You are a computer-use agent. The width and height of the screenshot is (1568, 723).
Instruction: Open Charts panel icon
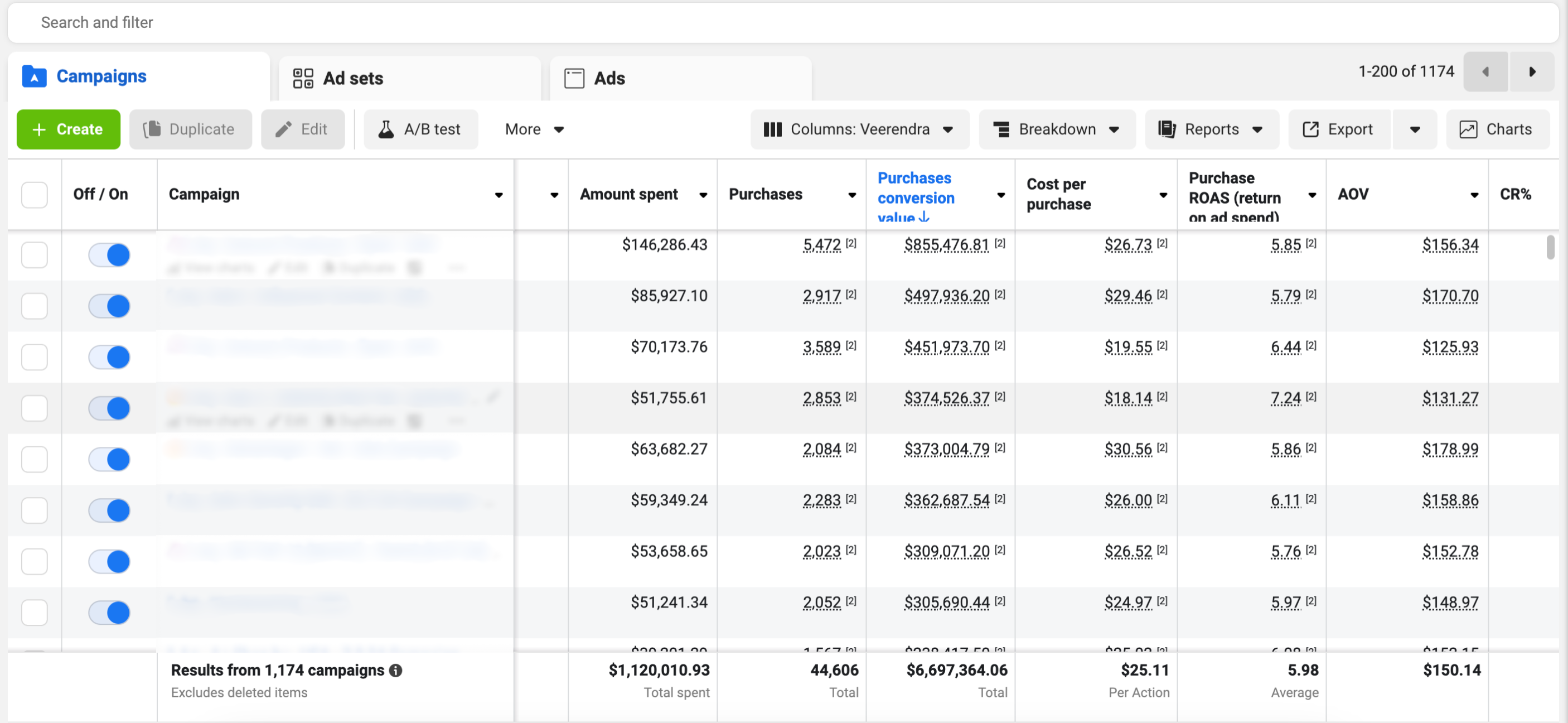point(1497,129)
